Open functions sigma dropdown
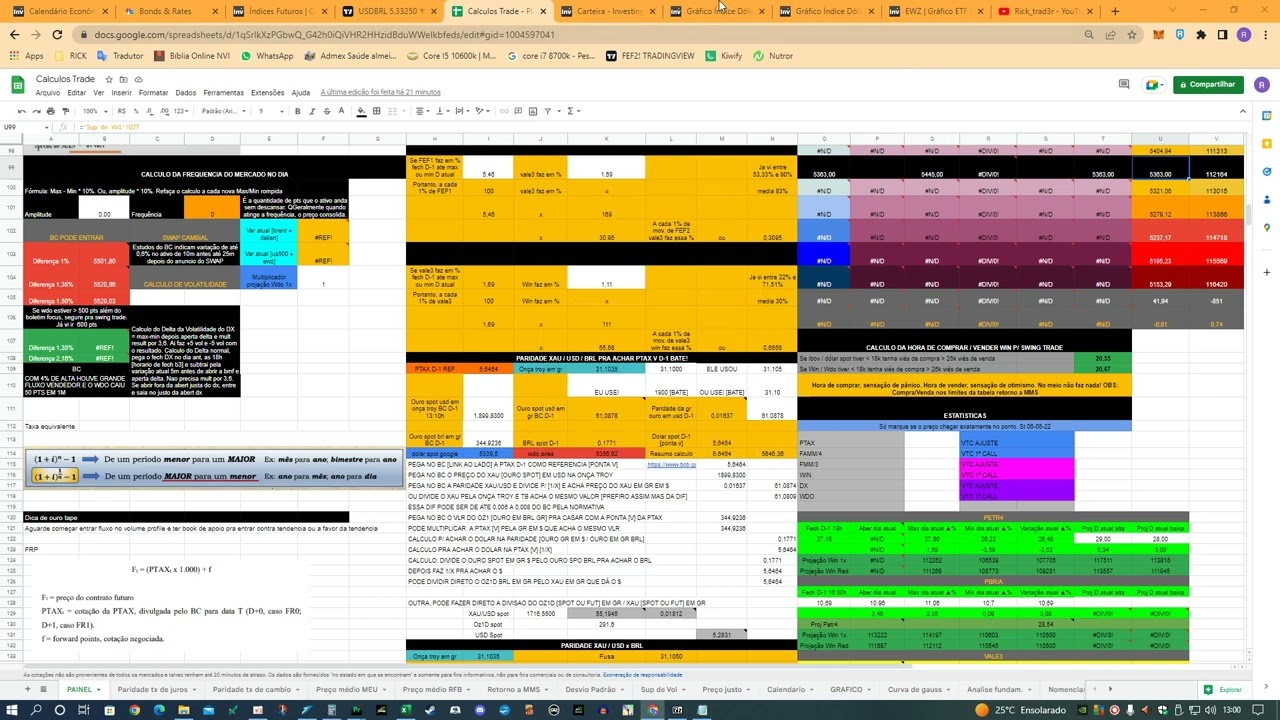The height and width of the screenshot is (720, 1280). [573, 111]
